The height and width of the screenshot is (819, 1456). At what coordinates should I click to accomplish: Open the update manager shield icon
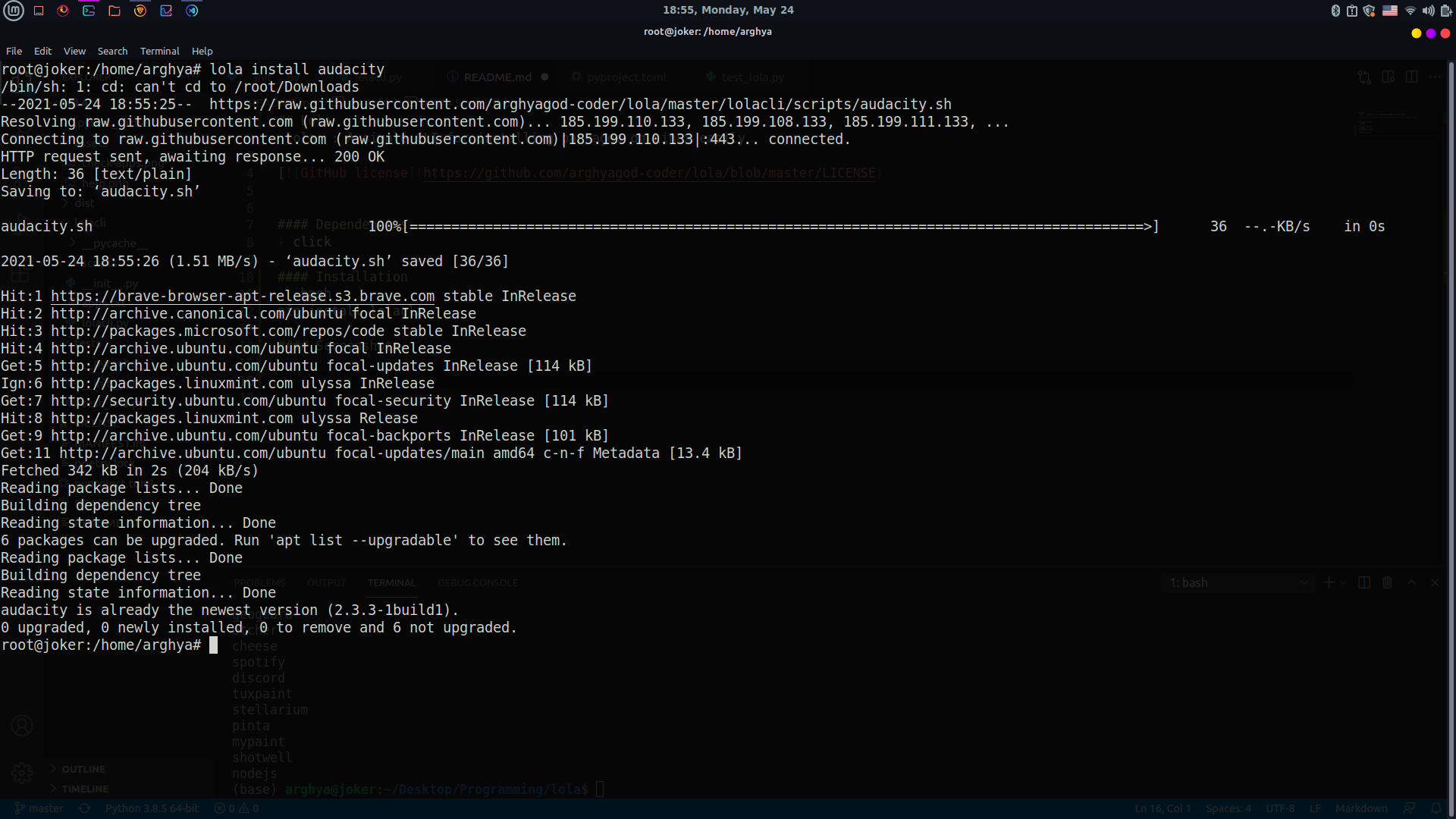point(1369,11)
